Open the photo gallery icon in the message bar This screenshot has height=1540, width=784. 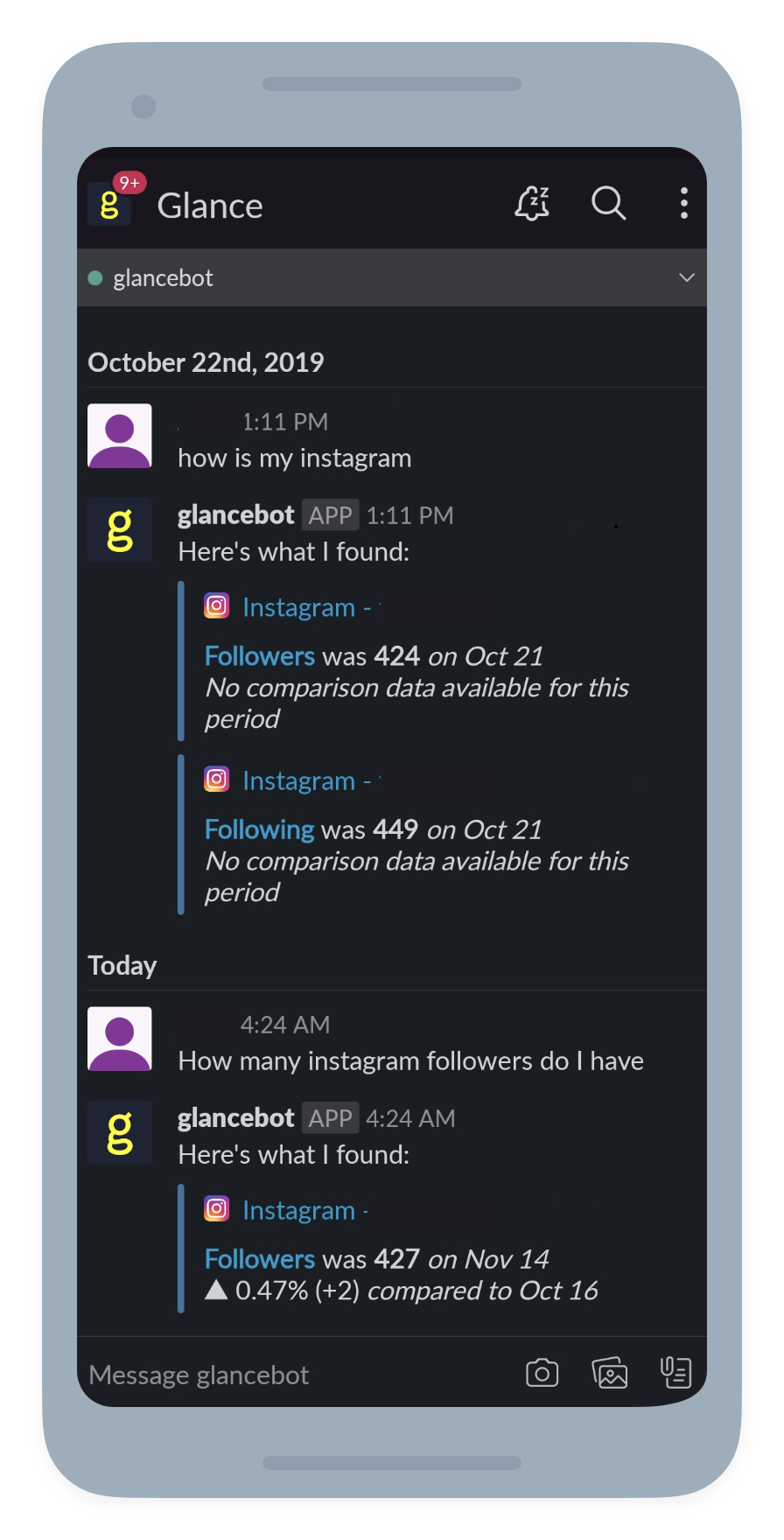point(609,1373)
